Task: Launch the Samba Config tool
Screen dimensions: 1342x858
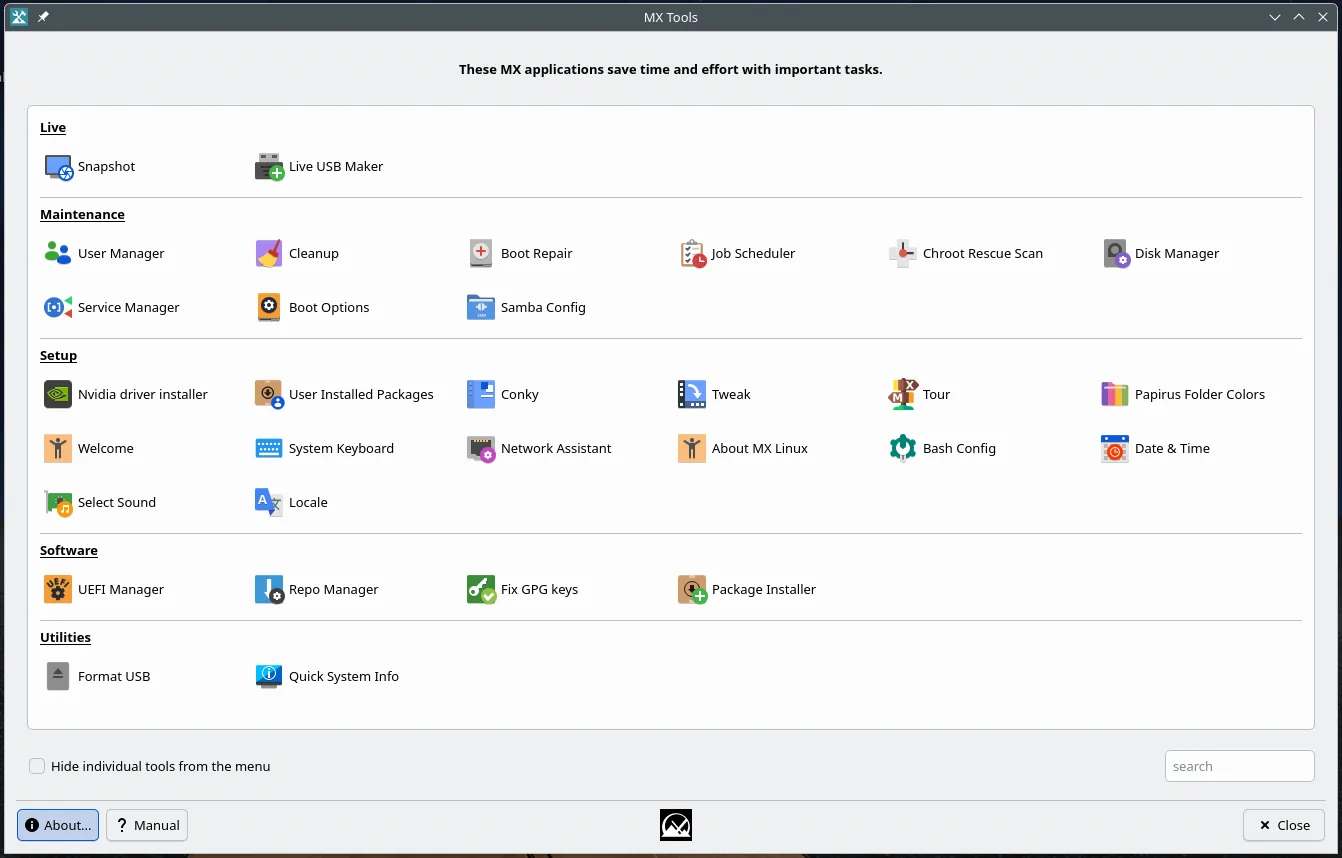Action: pos(526,307)
